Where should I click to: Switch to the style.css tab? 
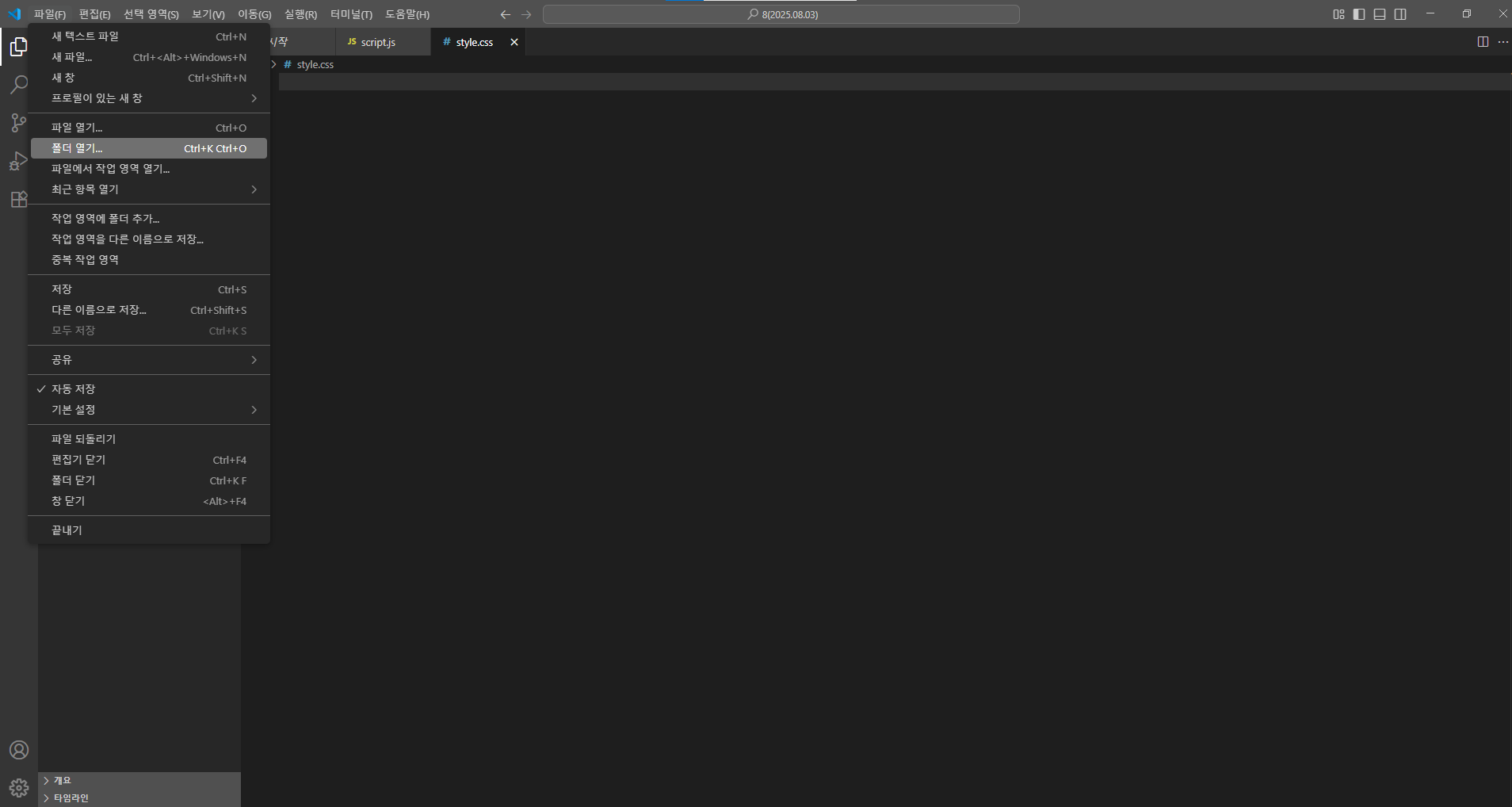478,42
